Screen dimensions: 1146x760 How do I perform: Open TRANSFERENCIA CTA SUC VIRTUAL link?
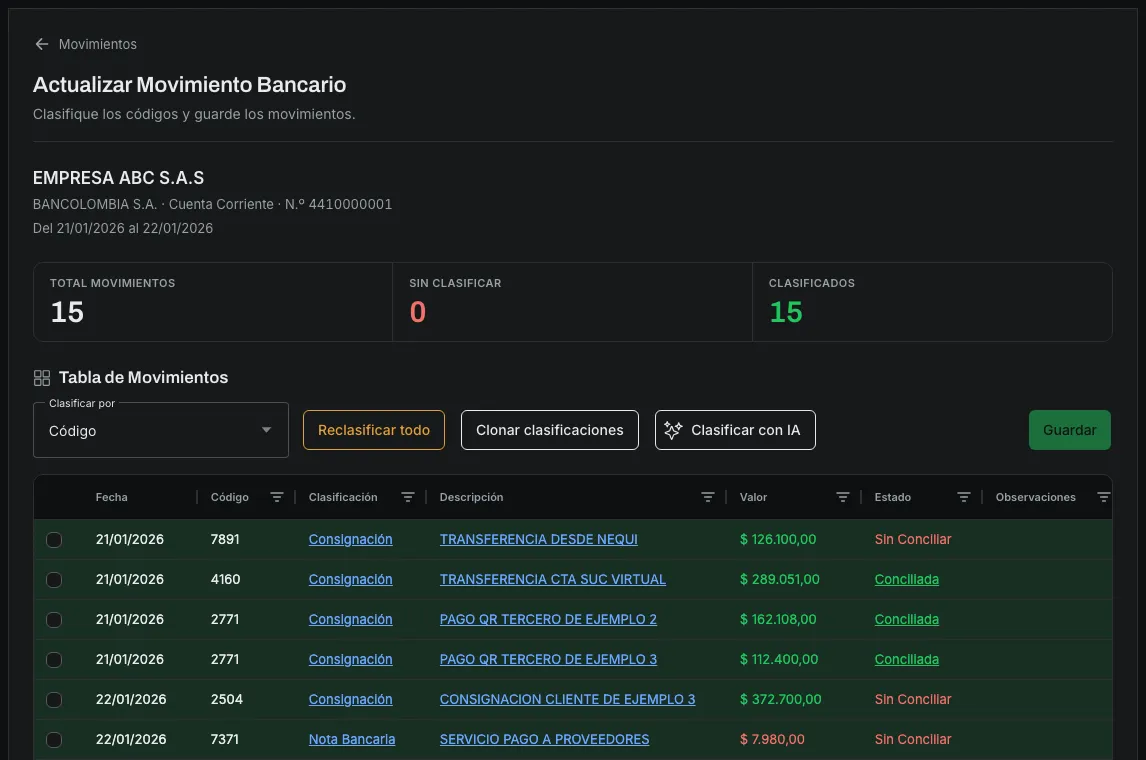(x=553, y=580)
